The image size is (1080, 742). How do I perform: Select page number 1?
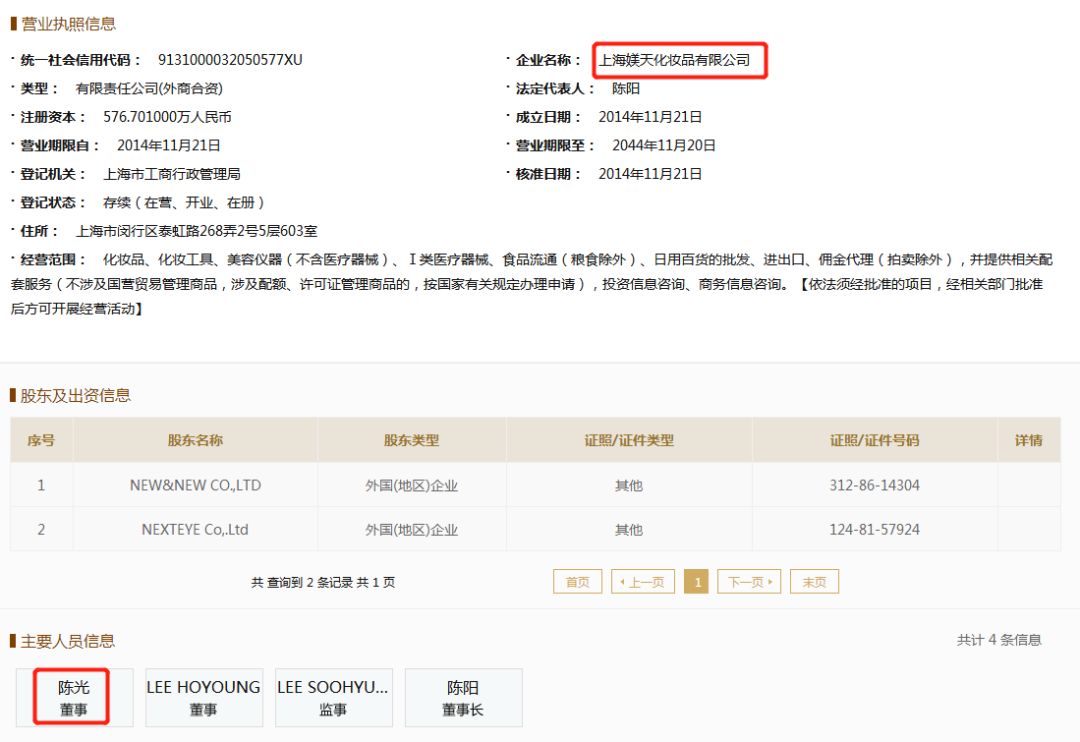point(696,581)
